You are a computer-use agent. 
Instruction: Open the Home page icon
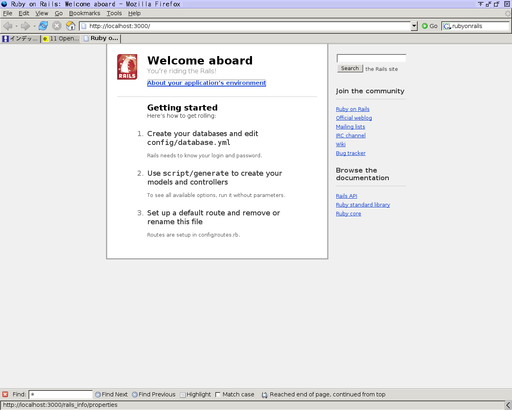pyautogui.click(x=71, y=26)
